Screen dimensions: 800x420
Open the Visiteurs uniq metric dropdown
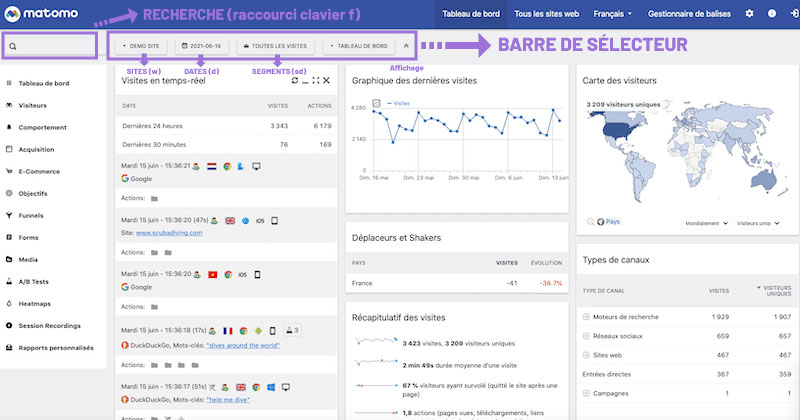click(758, 223)
